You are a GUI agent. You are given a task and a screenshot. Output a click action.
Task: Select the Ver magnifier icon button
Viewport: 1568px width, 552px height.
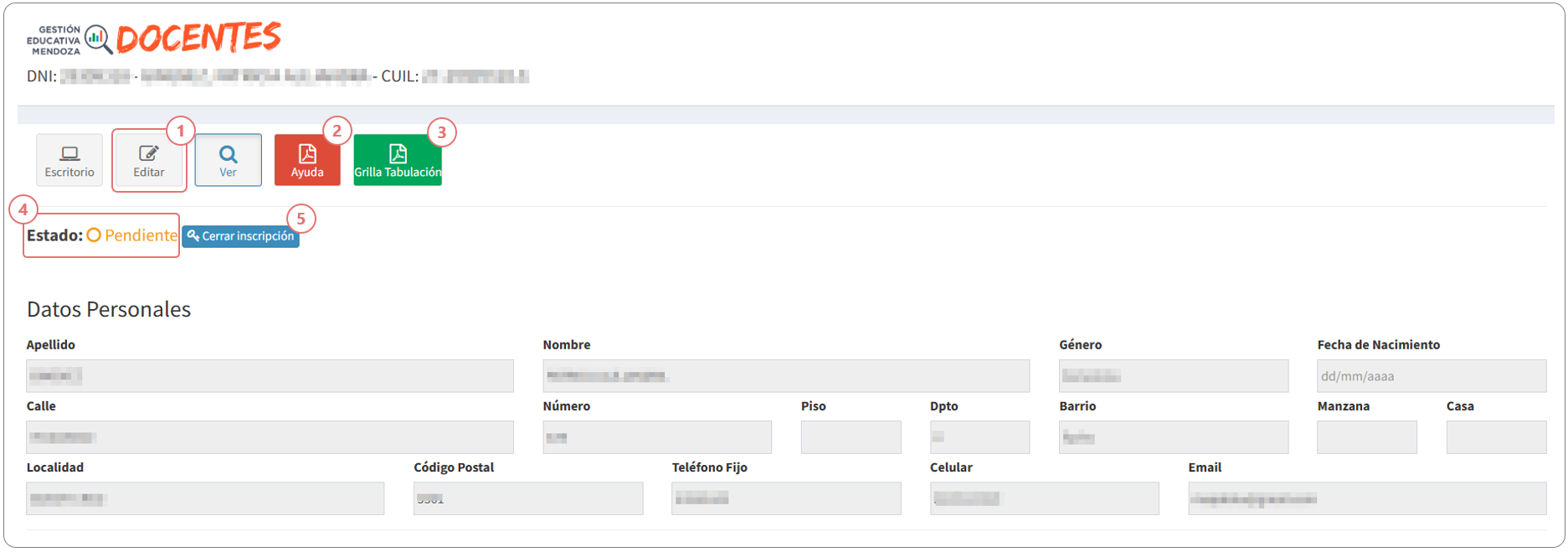[x=228, y=159]
